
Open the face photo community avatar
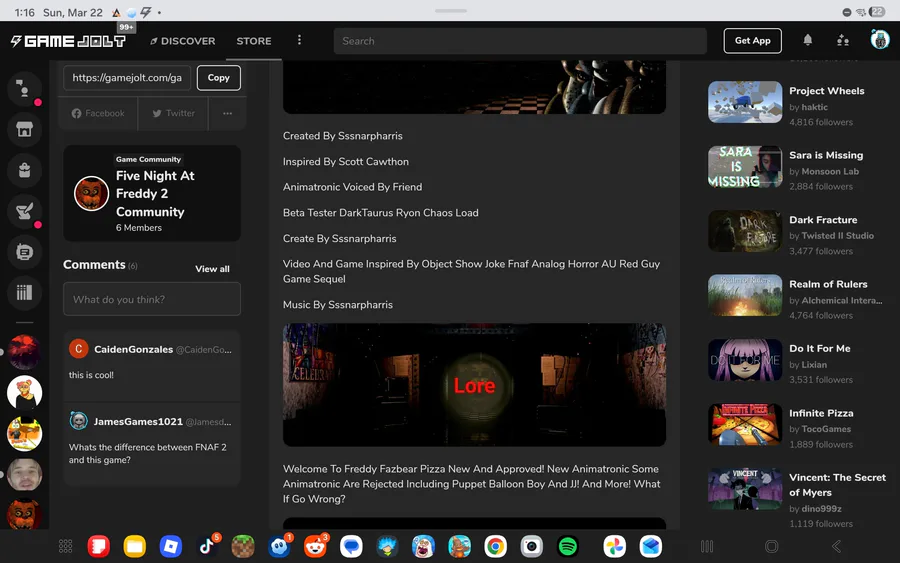25,475
